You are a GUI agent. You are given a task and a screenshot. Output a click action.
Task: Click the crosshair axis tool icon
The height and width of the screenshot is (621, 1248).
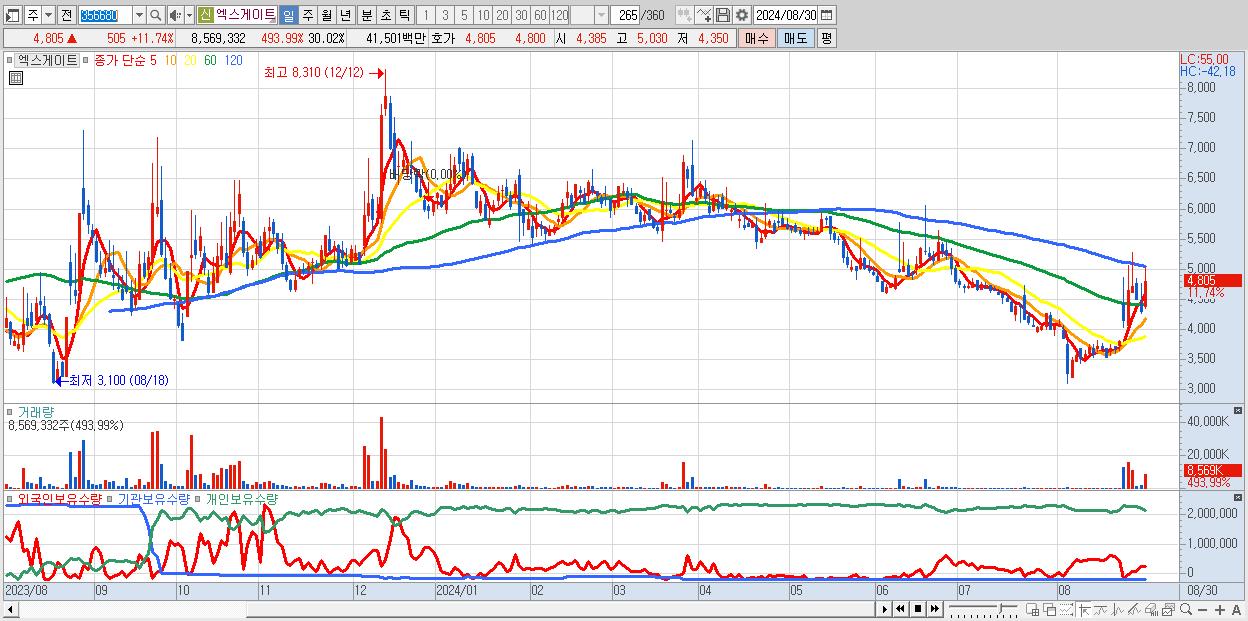point(1085,610)
